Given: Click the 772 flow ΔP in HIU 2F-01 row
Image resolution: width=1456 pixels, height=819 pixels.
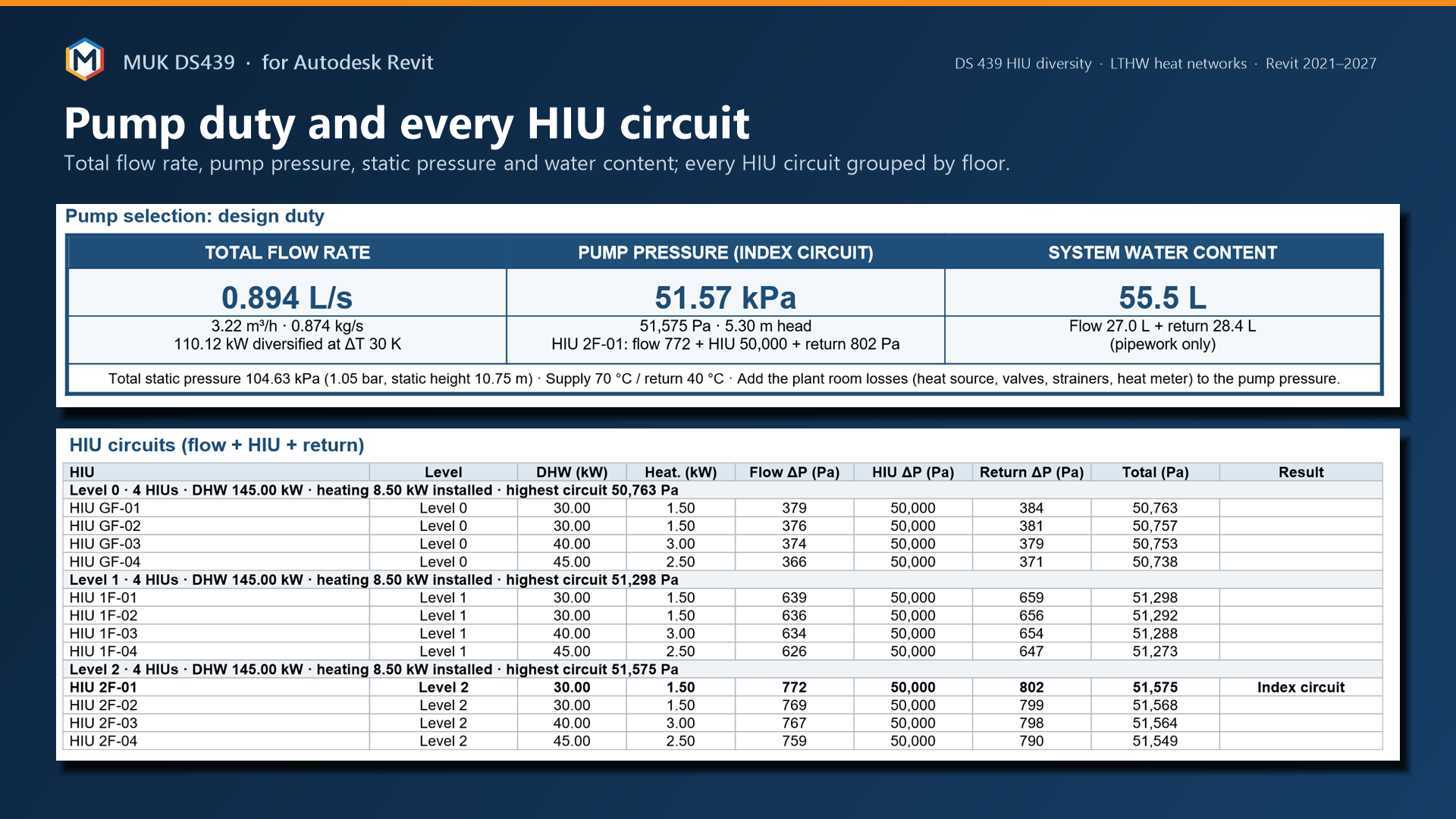Looking at the screenshot, I should pyautogui.click(x=794, y=687).
